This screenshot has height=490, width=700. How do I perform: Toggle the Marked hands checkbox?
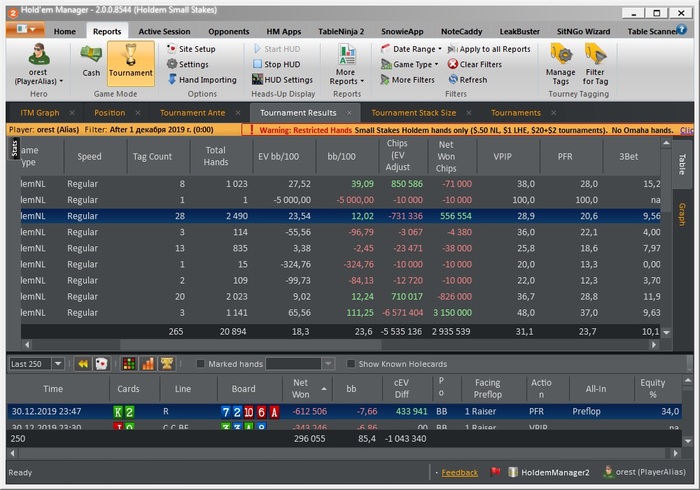click(200, 364)
